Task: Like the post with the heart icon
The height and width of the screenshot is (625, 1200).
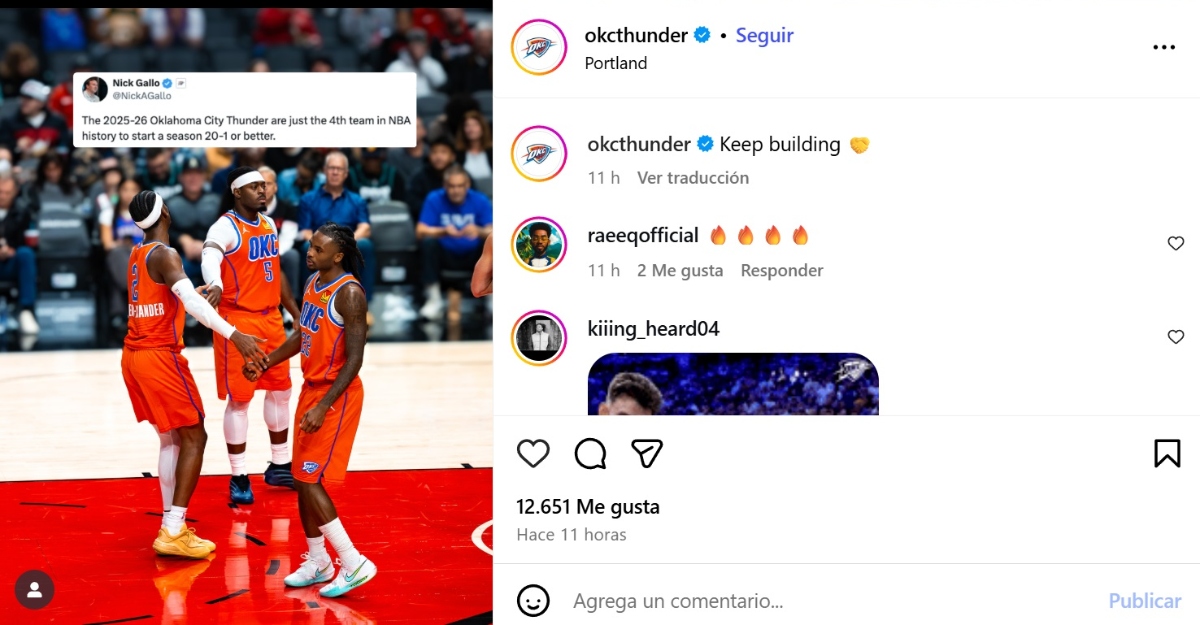Action: coord(533,454)
